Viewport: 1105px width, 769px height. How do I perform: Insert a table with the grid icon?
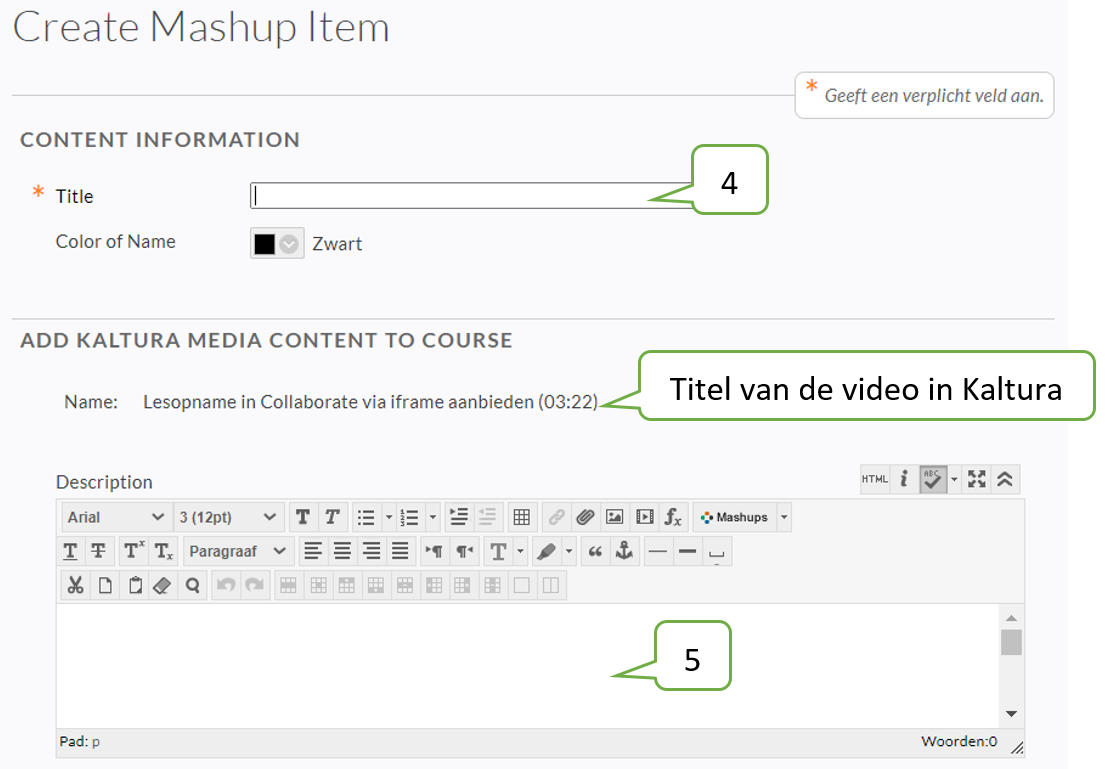[521, 517]
